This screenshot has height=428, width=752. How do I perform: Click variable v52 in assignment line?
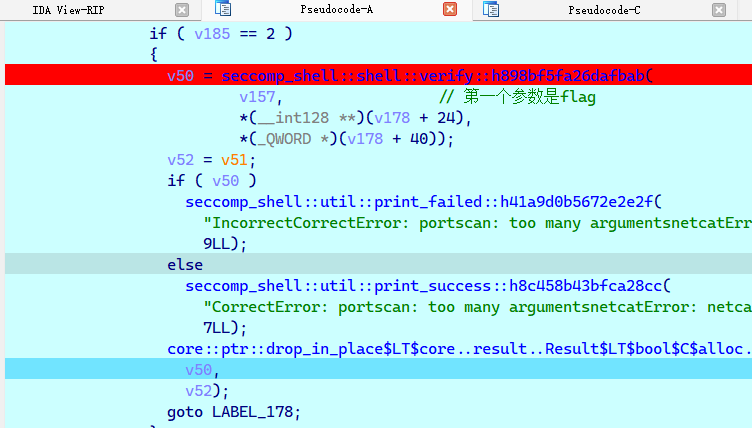click(180, 160)
